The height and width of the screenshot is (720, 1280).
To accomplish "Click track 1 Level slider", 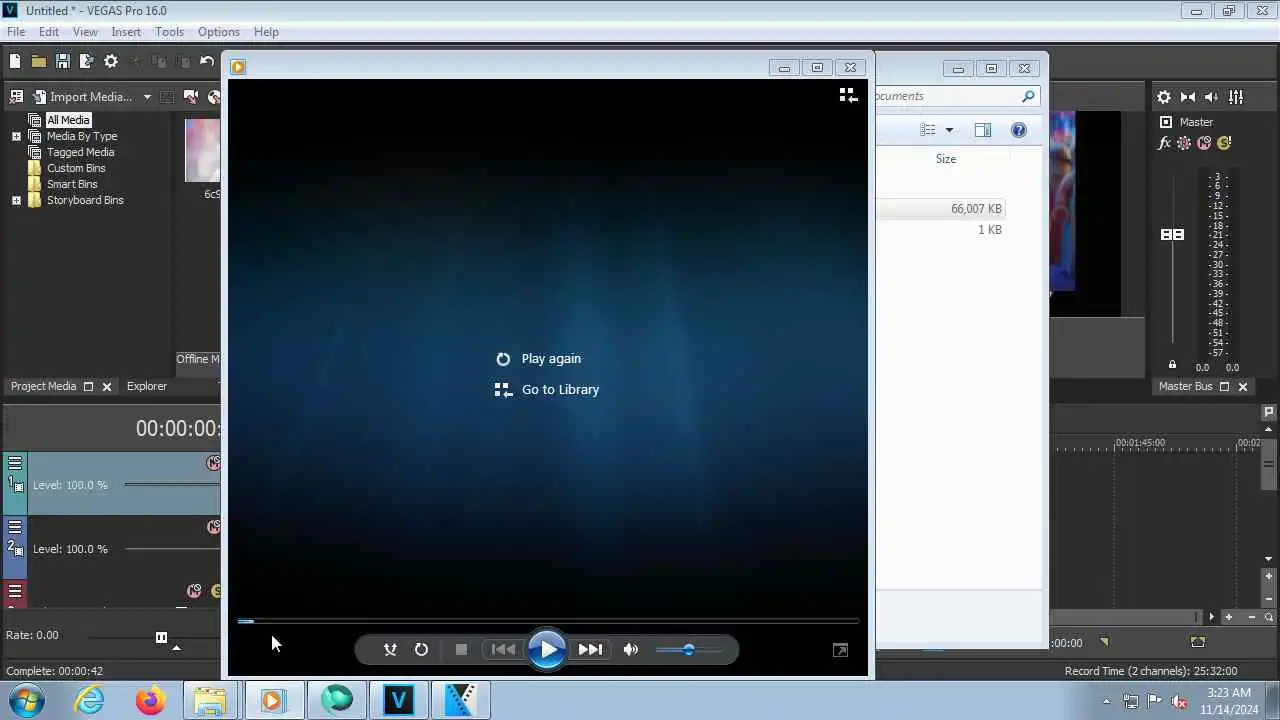I will 172,485.
